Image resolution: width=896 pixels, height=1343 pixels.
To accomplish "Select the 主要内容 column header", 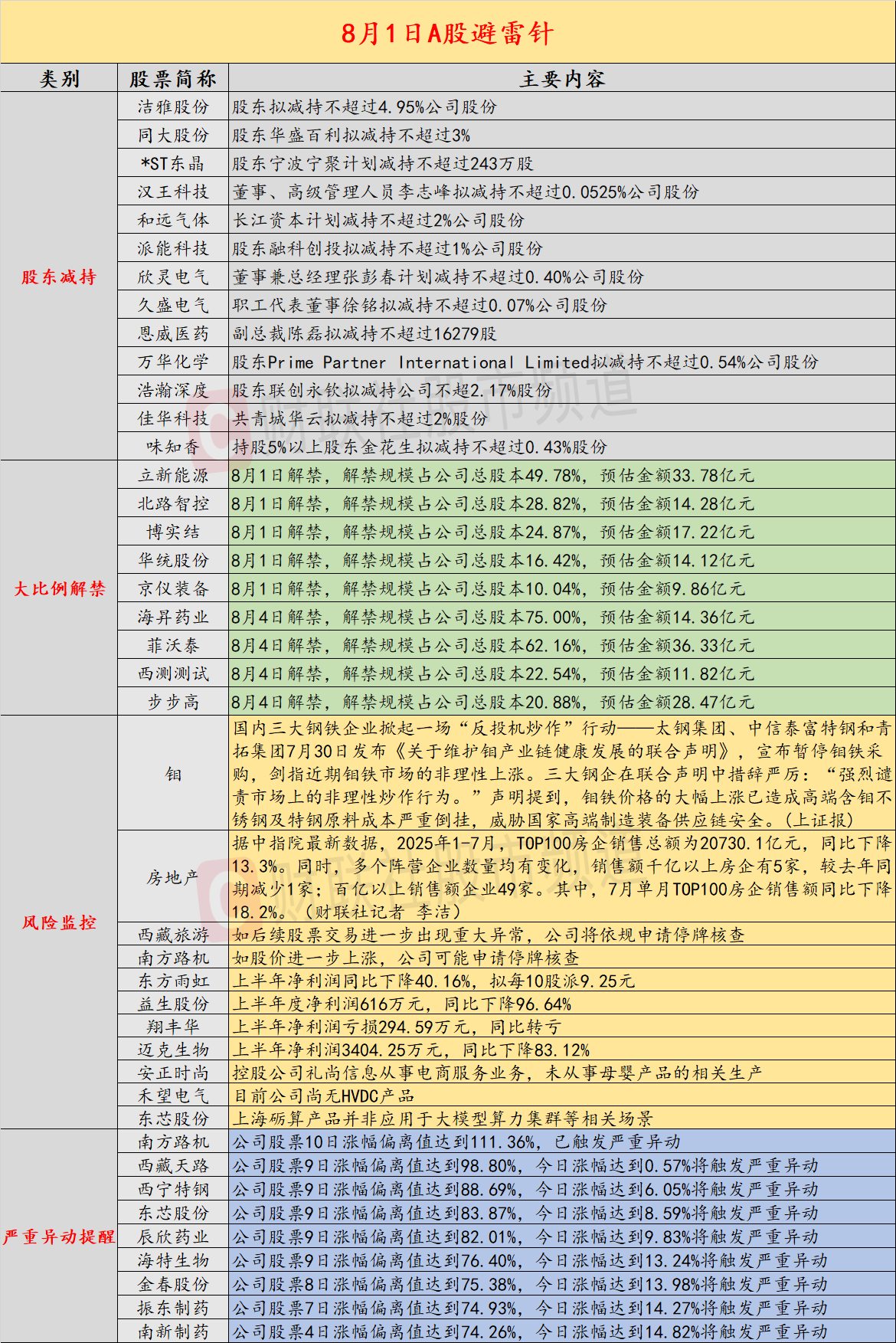I will click(x=562, y=78).
